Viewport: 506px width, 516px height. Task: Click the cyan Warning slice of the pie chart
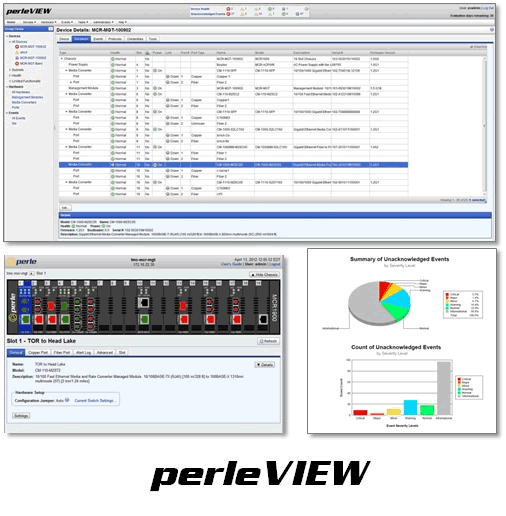398,299
